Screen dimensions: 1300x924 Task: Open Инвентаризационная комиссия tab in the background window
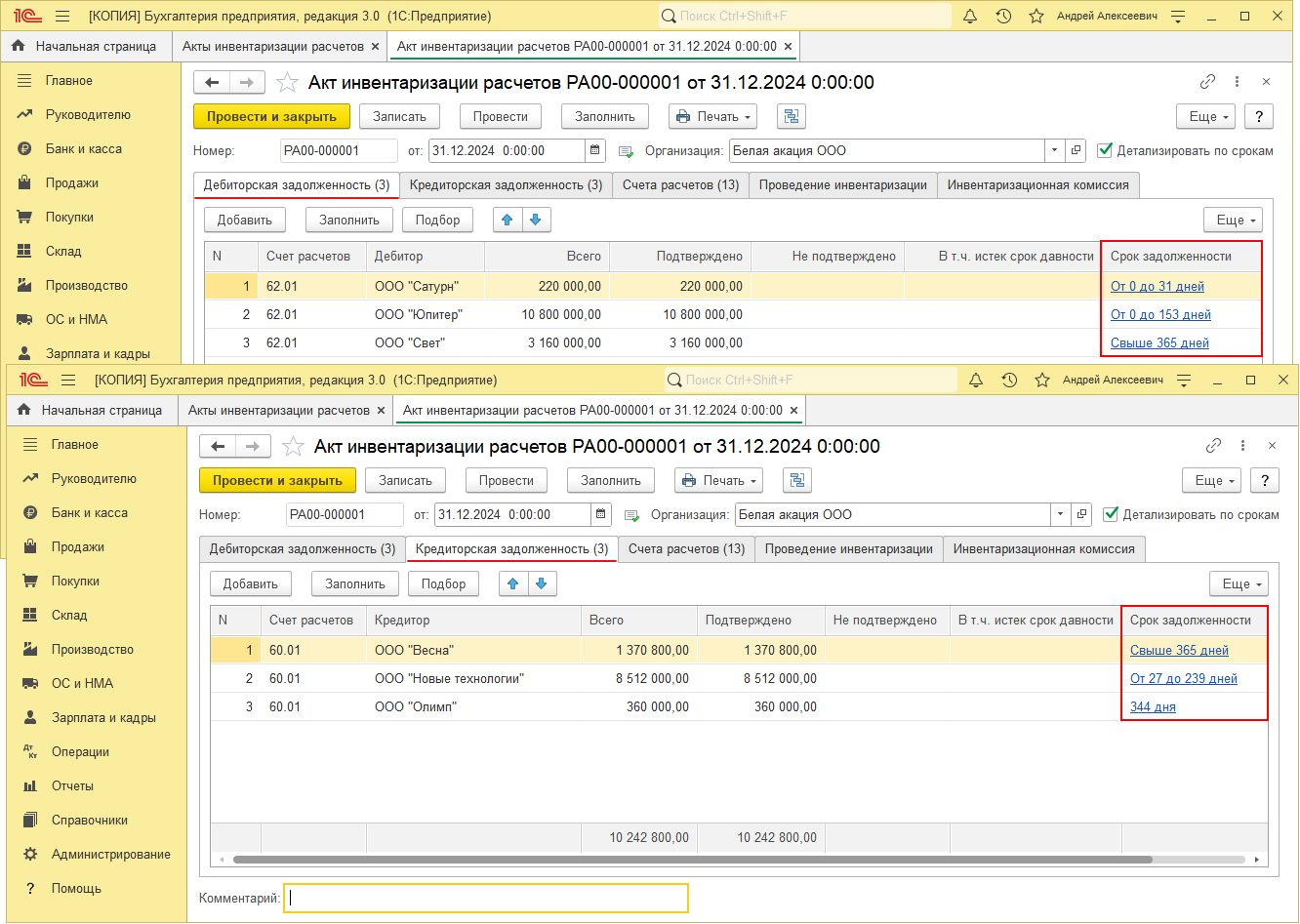click(x=1037, y=185)
